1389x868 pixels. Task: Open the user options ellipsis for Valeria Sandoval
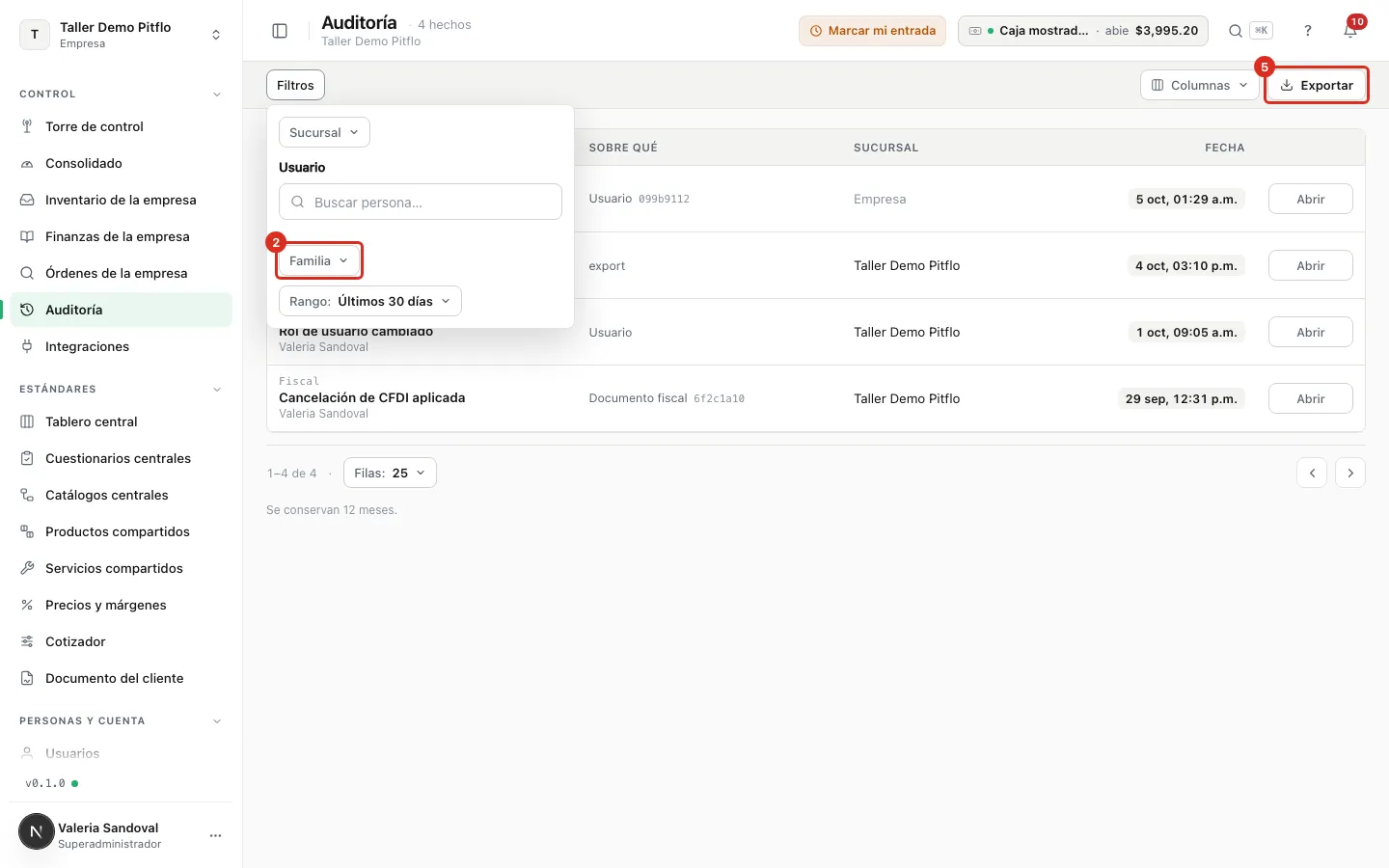(x=215, y=835)
